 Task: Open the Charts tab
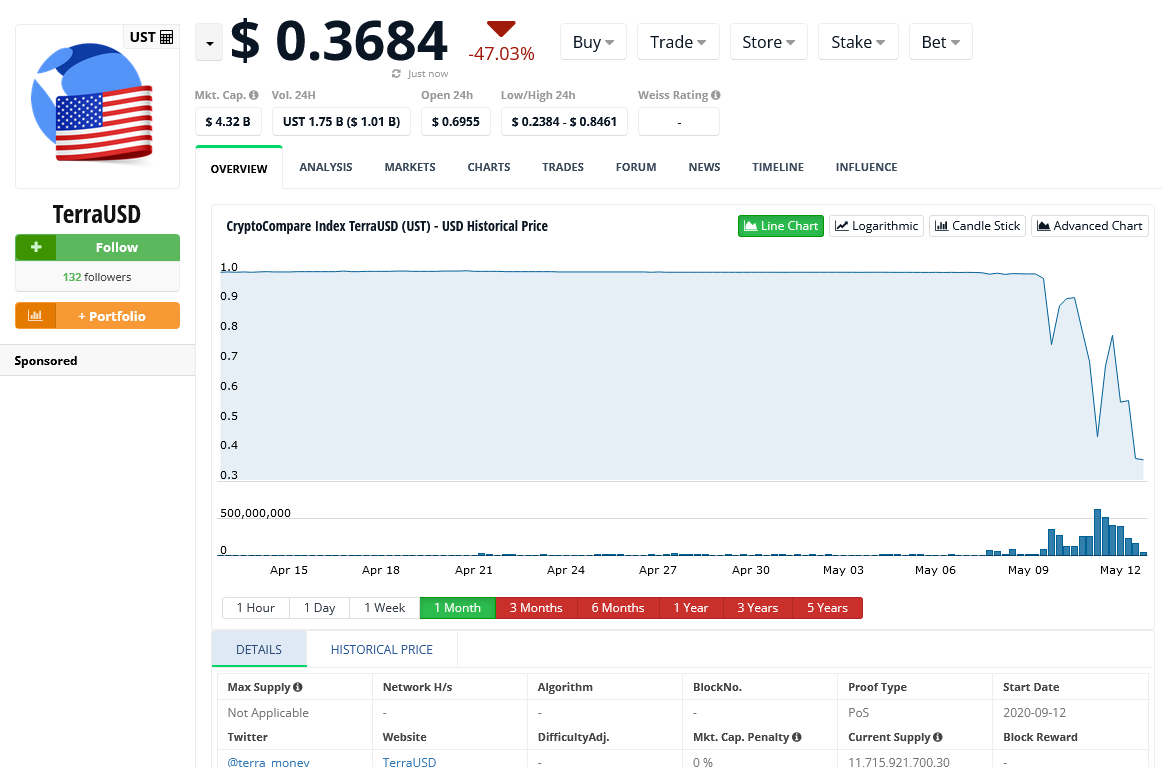pos(488,167)
